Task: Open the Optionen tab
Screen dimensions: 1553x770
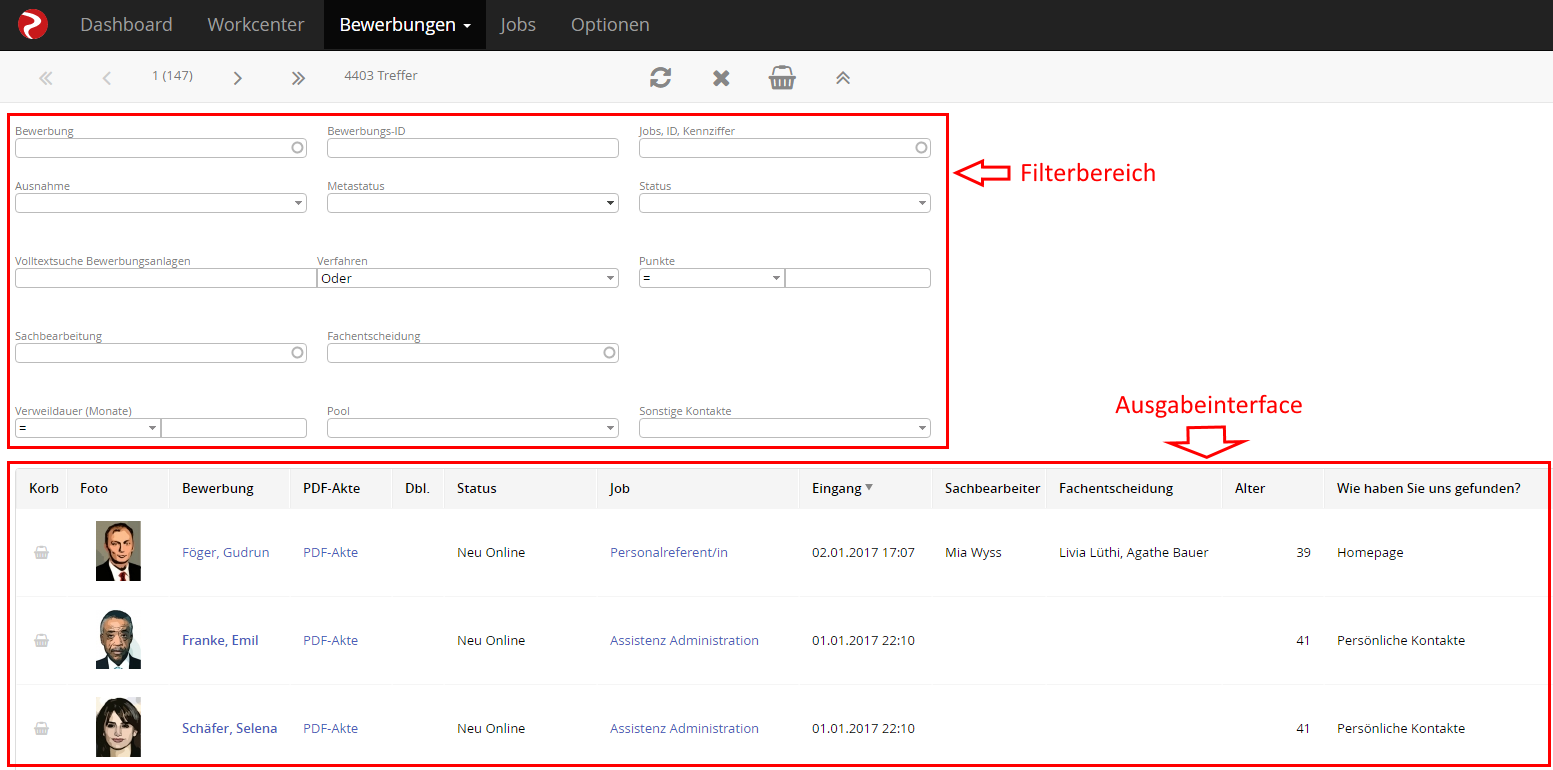Action: coord(610,25)
